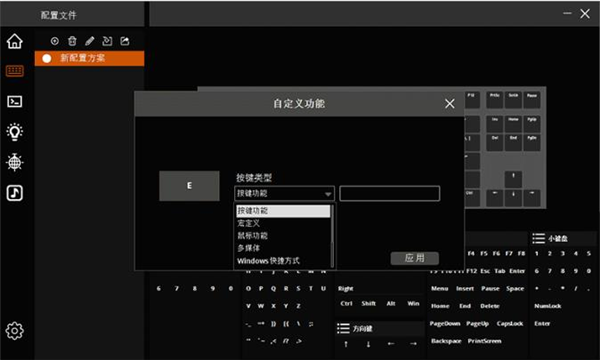Select right arrow key on keyboard preview
The height and width of the screenshot is (360, 600).
pyautogui.click(x=532, y=198)
